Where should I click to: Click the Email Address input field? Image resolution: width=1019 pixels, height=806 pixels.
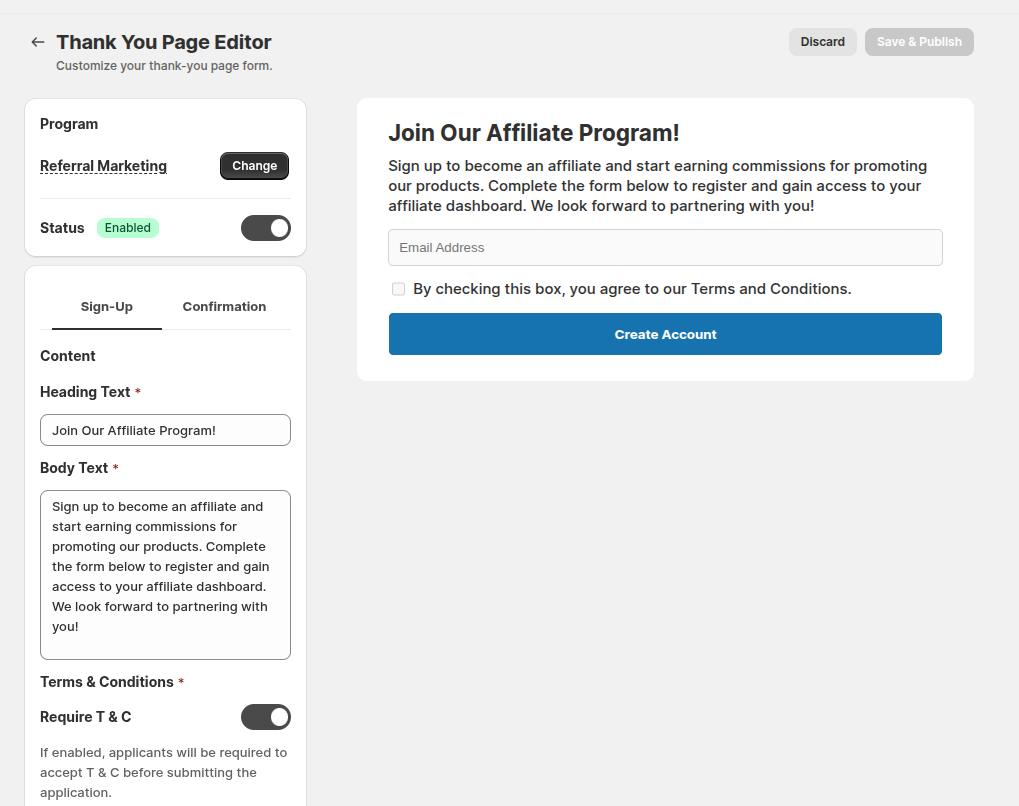point(665,247)
